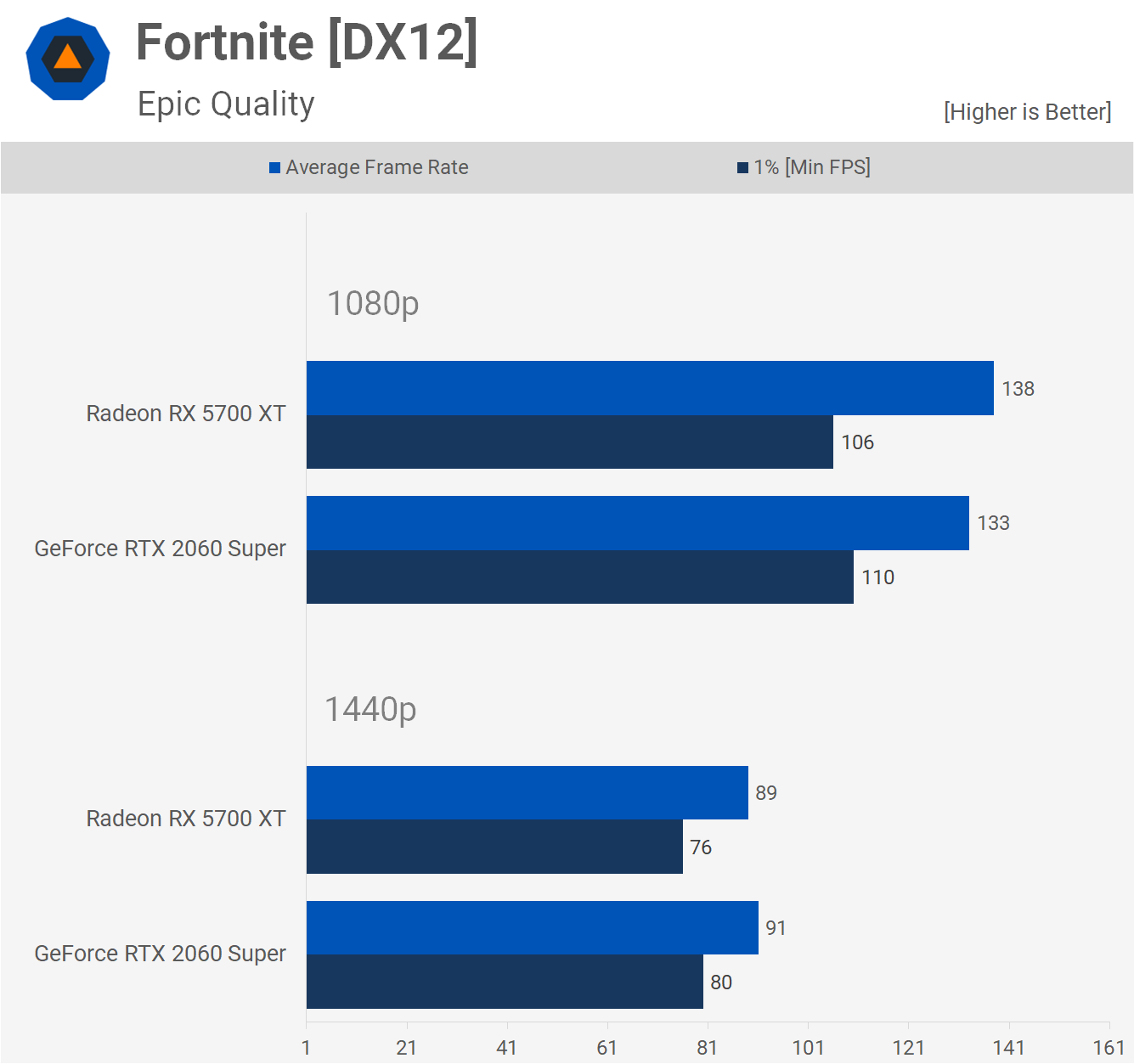Click the "106" value label
This screenshot has height=1064, width=1134.
(x=857, y=442)
